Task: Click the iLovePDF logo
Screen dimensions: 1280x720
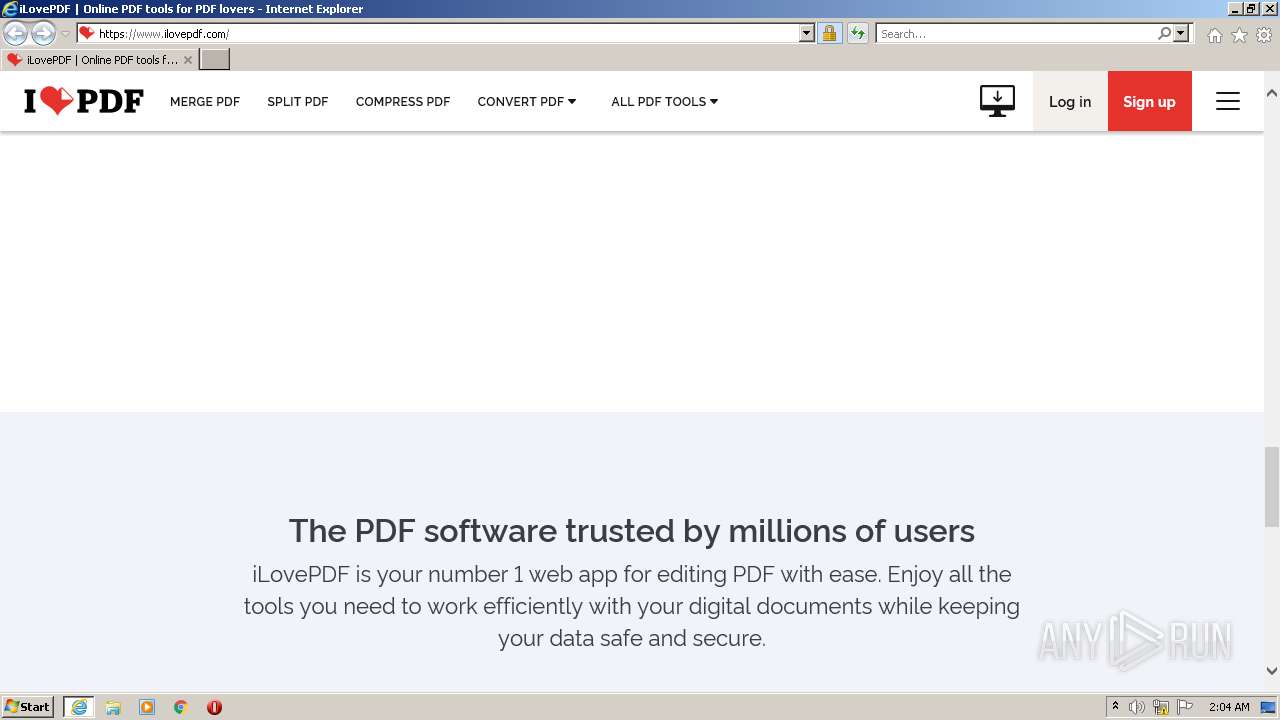Action: click(84, 101)
